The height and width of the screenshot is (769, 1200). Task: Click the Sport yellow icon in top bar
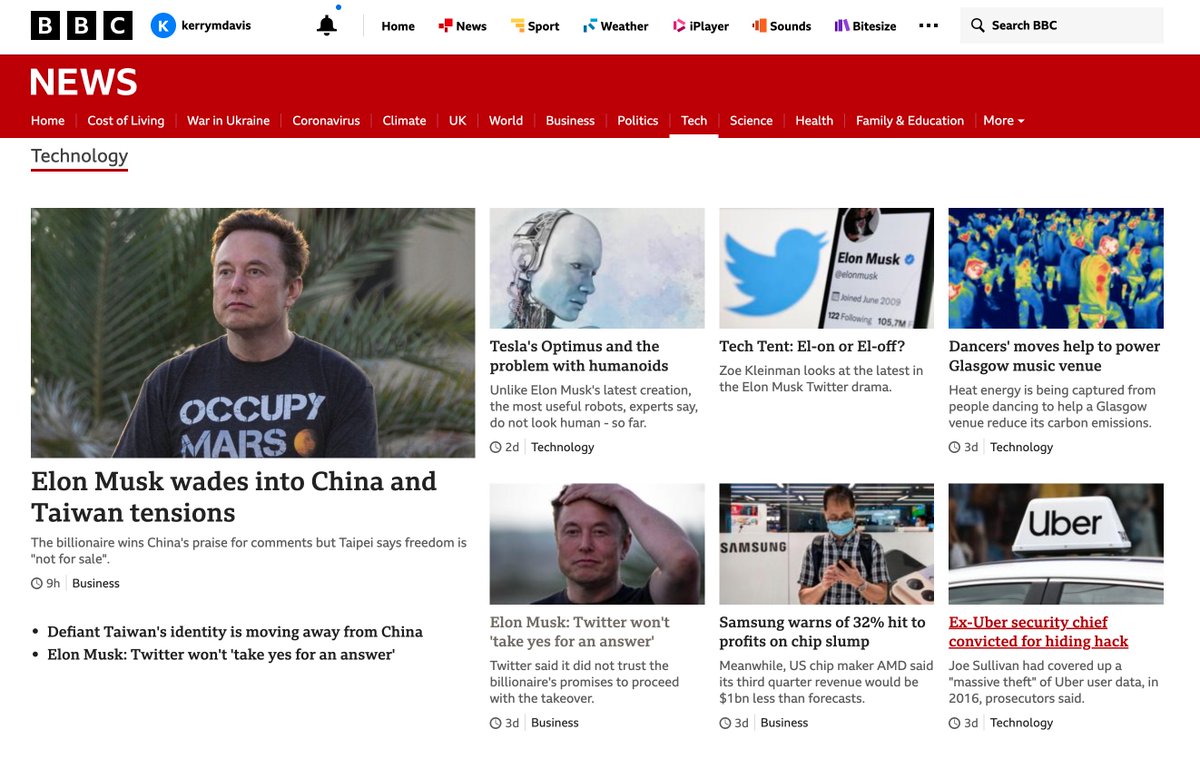(517, 26)
